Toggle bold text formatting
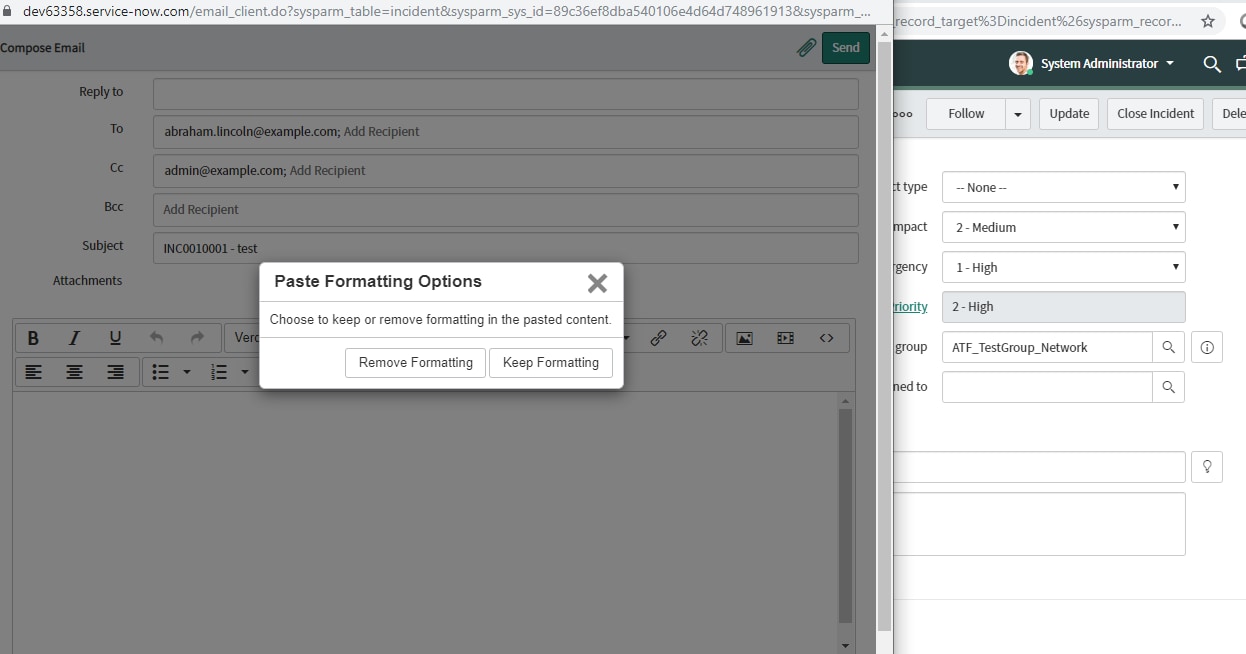Viewport: 1246px width, 654px height. (33, 337)
